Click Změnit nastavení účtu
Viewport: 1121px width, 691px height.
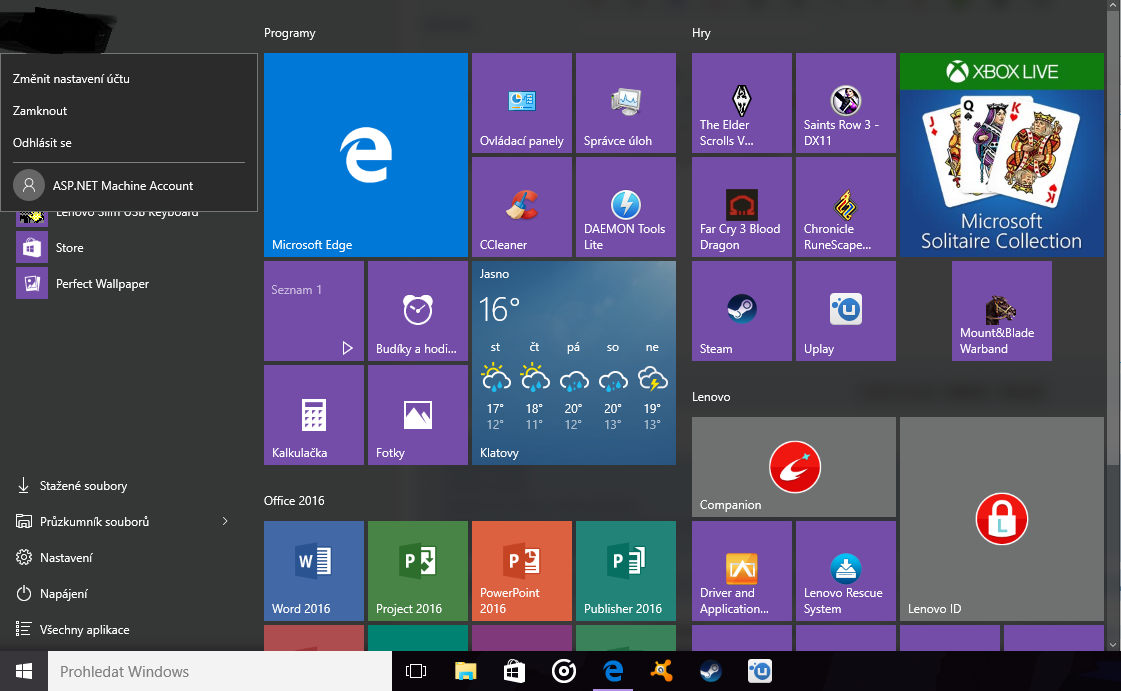point(71,79)
